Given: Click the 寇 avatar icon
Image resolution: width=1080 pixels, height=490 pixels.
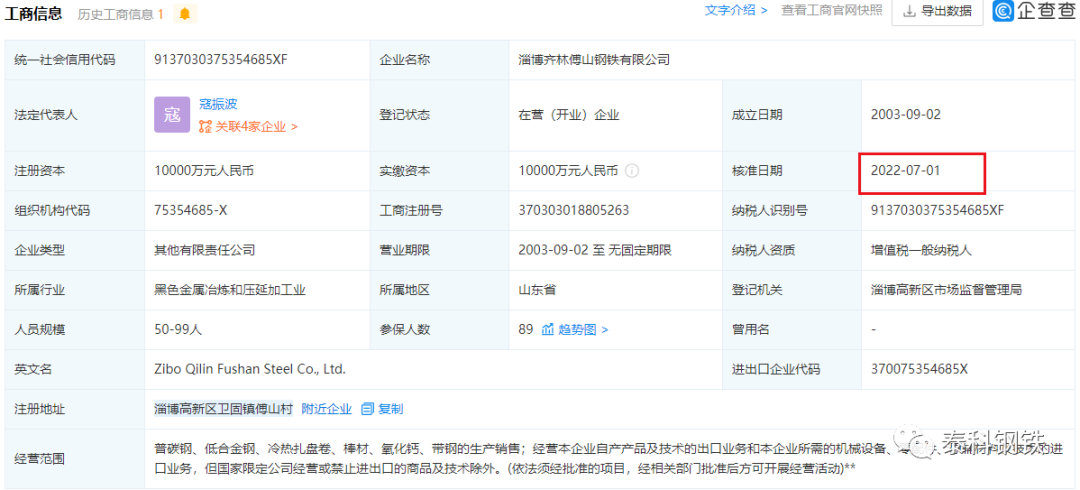Looking at the screenshot, I should point(172,115).
